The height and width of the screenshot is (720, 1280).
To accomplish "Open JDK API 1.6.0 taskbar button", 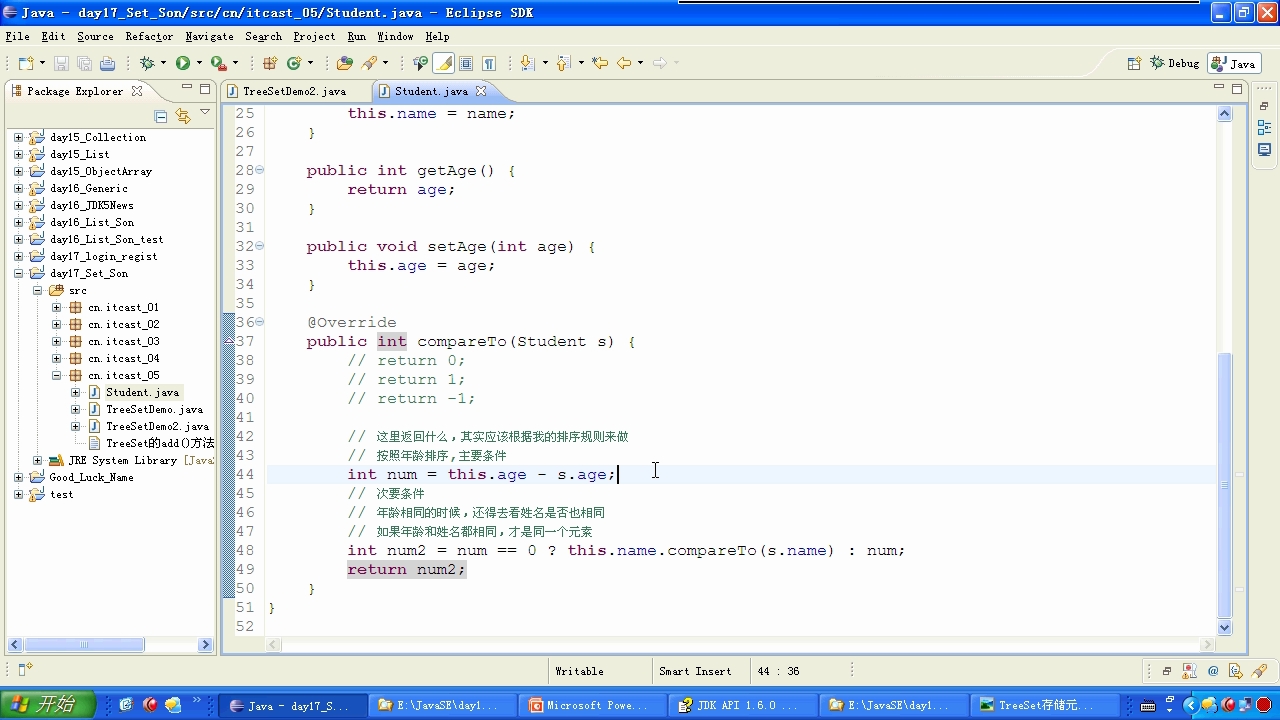I will click(x=741, y=705).
